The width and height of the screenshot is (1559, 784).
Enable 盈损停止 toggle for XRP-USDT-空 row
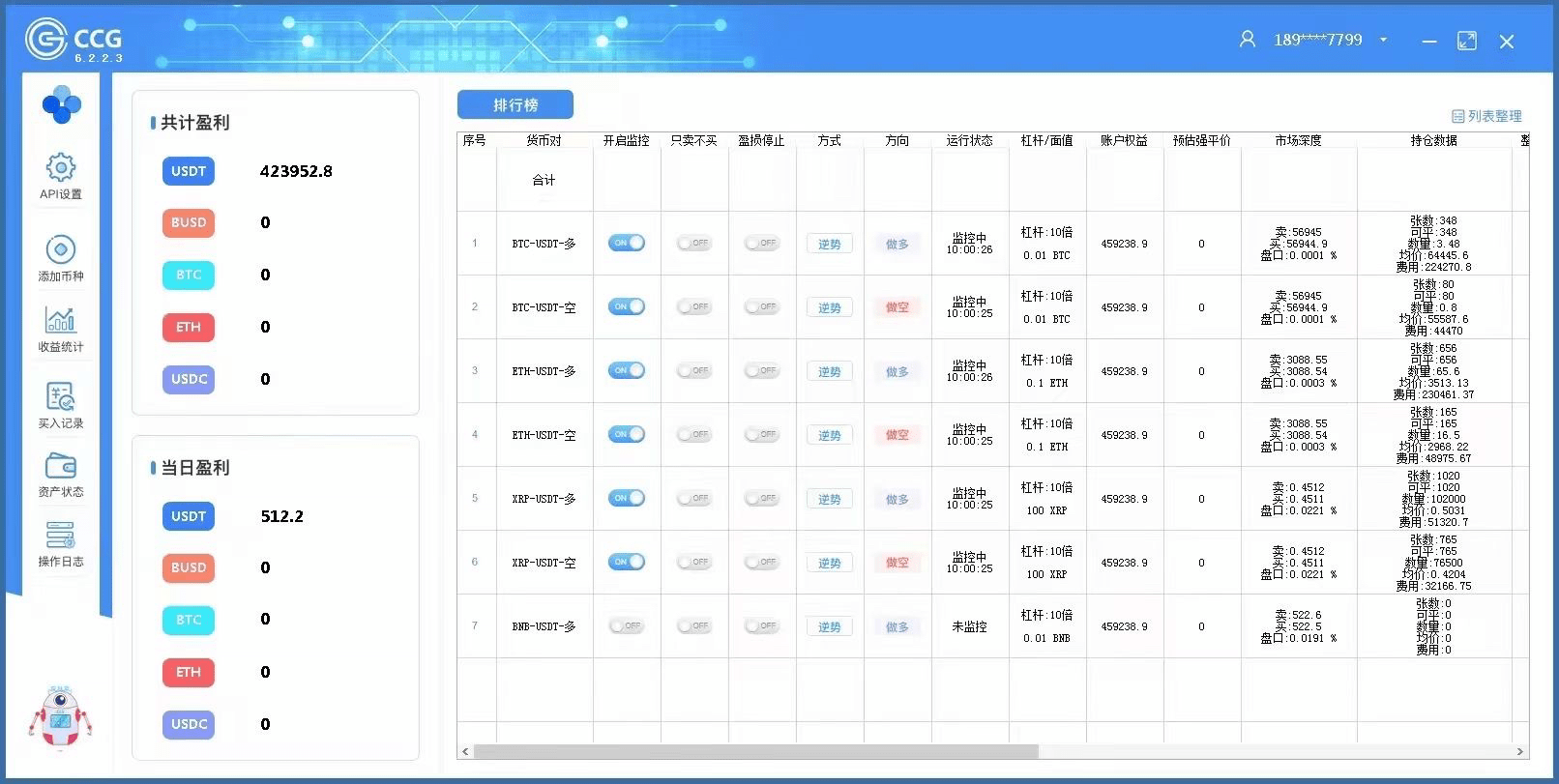tap(762, 562)
